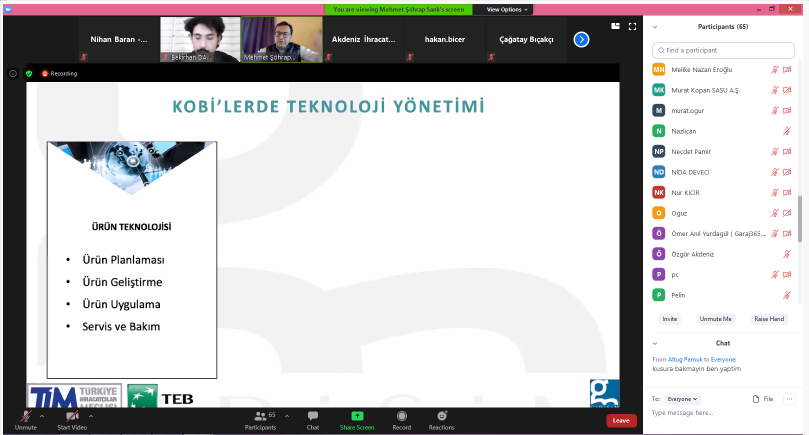Start Video using the camera icon
Viewport: 809px width, 435px height.
coord(71,416)
